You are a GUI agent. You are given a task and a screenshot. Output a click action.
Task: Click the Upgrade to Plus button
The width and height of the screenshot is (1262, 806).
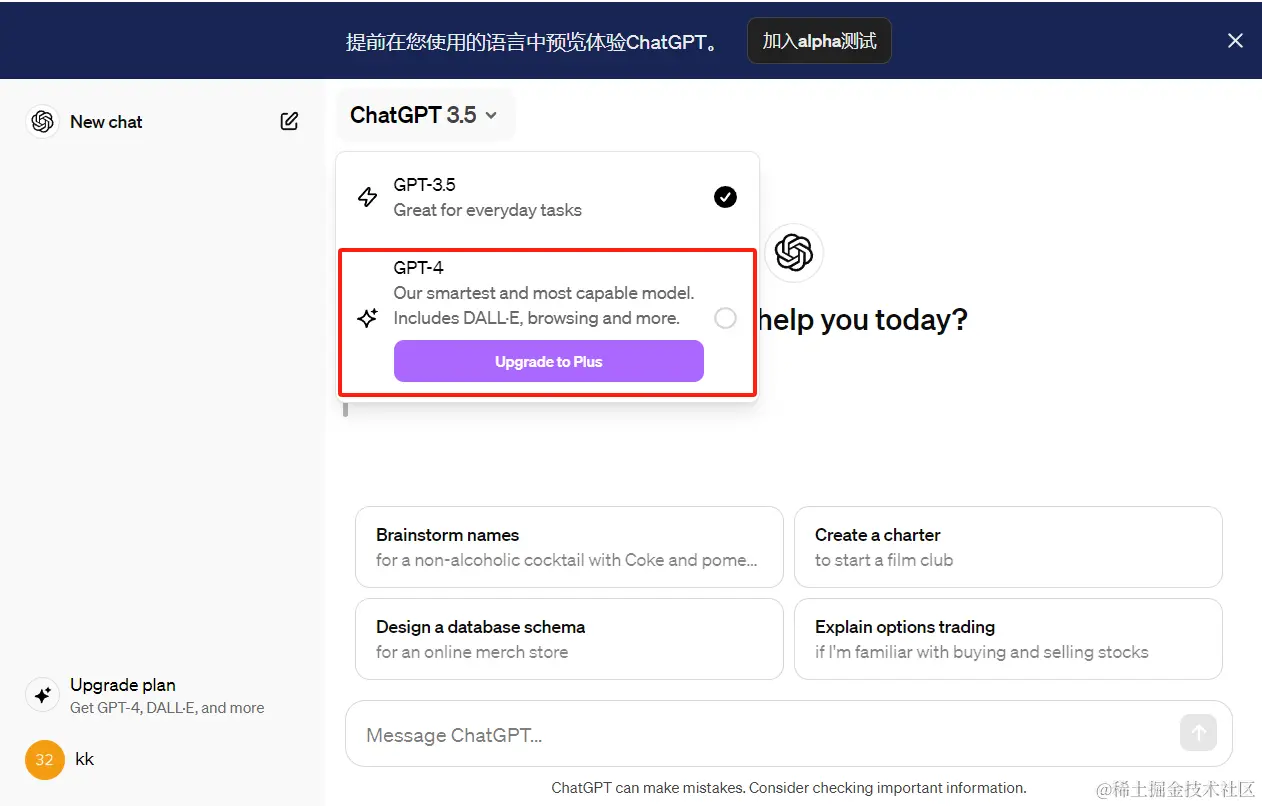point(549,362)
